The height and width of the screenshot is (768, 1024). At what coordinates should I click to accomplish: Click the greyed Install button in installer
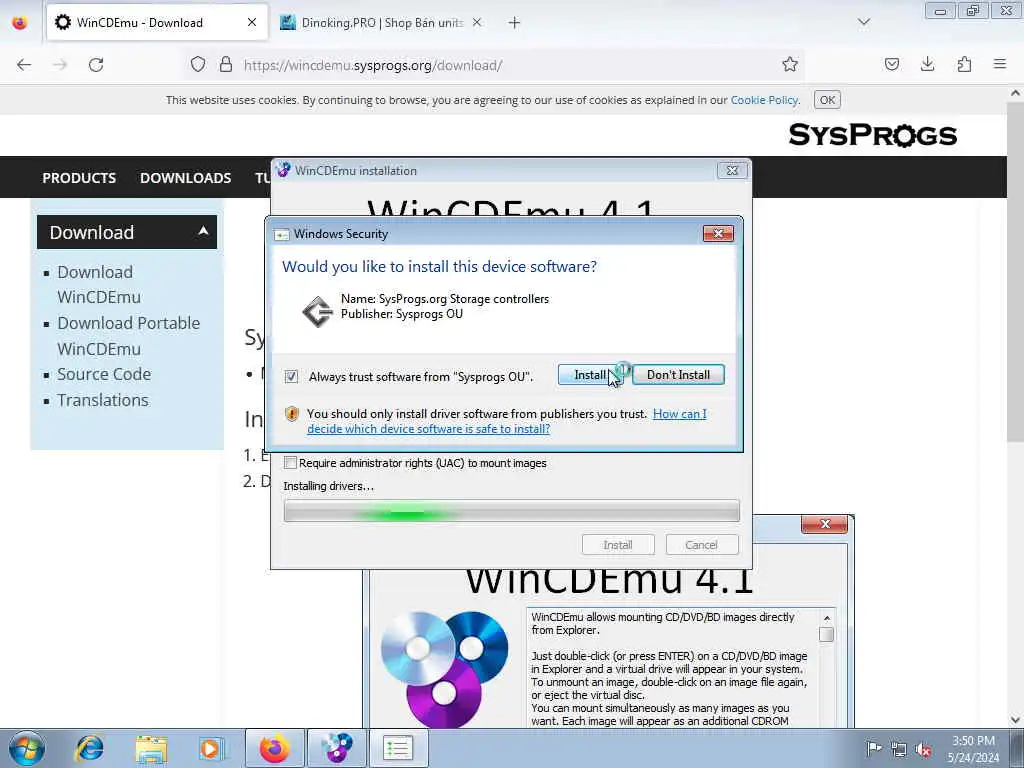click(618, 545)
